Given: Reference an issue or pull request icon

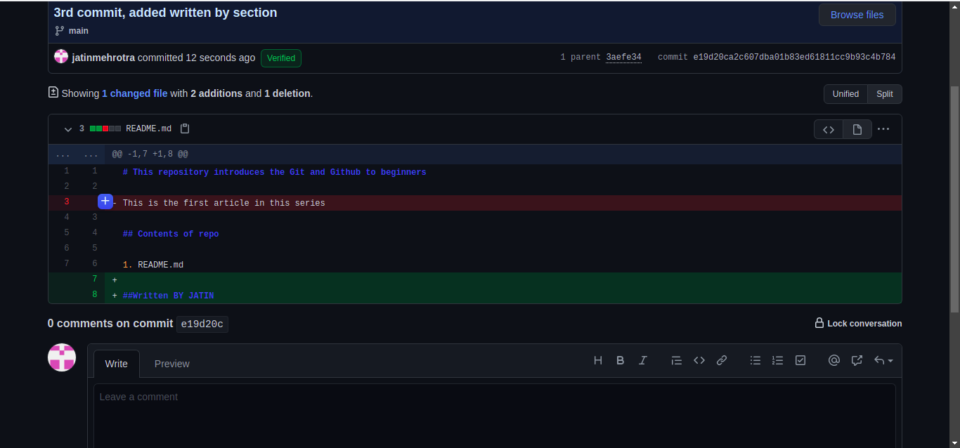Looking at the screenshot, I should click(x=857, y=361).
